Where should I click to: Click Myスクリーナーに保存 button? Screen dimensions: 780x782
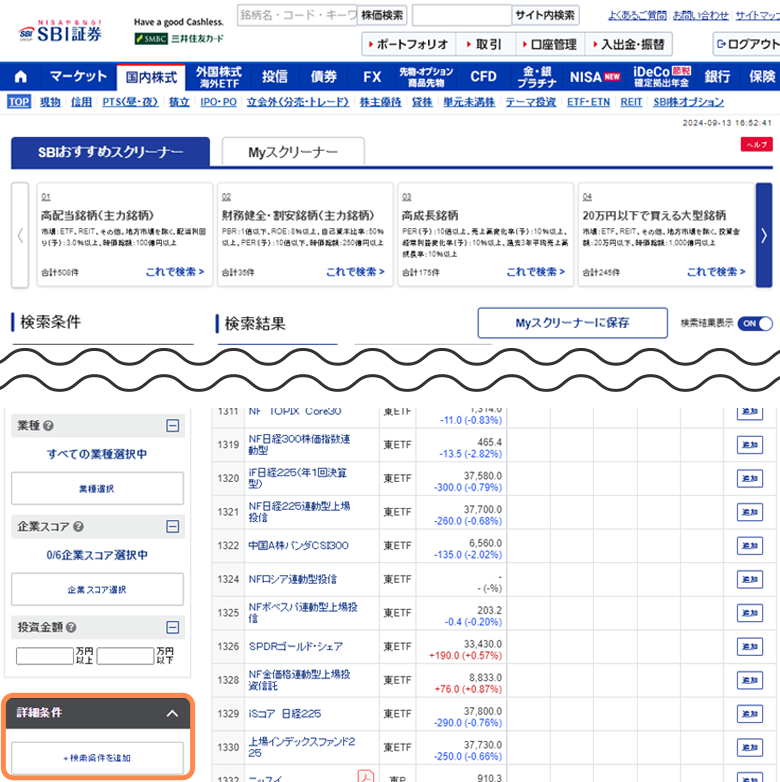pyautogui.click(x=572, y=323)
